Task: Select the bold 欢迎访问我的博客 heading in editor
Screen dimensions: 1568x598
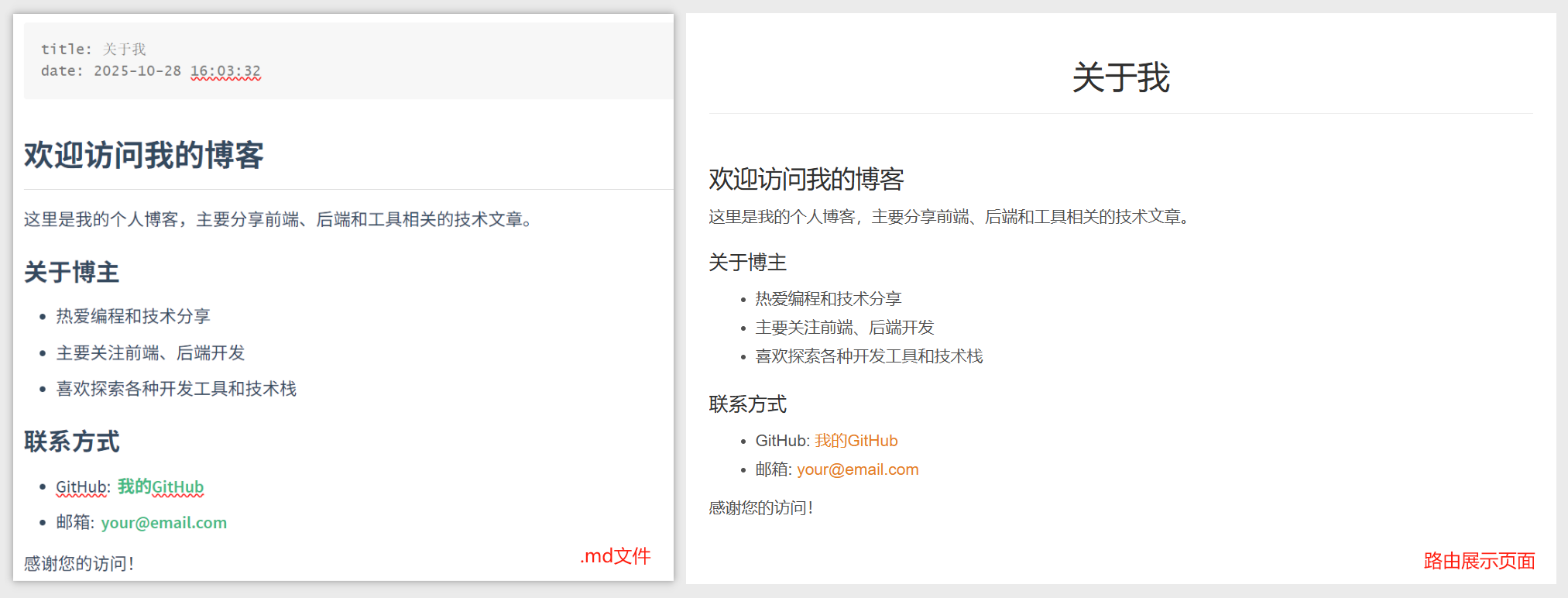Action: tap(144, 155)
